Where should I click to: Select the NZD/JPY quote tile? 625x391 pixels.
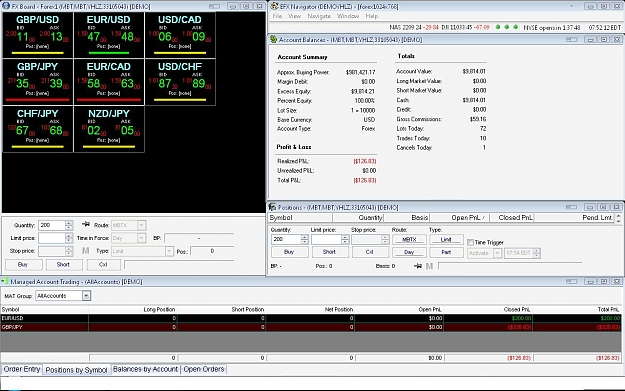coord(109,129)
